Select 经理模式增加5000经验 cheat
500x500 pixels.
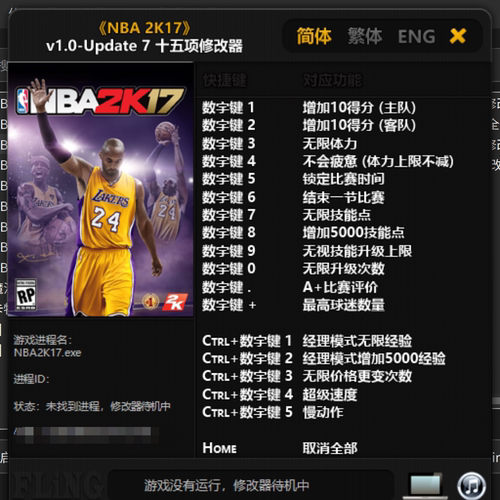point(374,359)
